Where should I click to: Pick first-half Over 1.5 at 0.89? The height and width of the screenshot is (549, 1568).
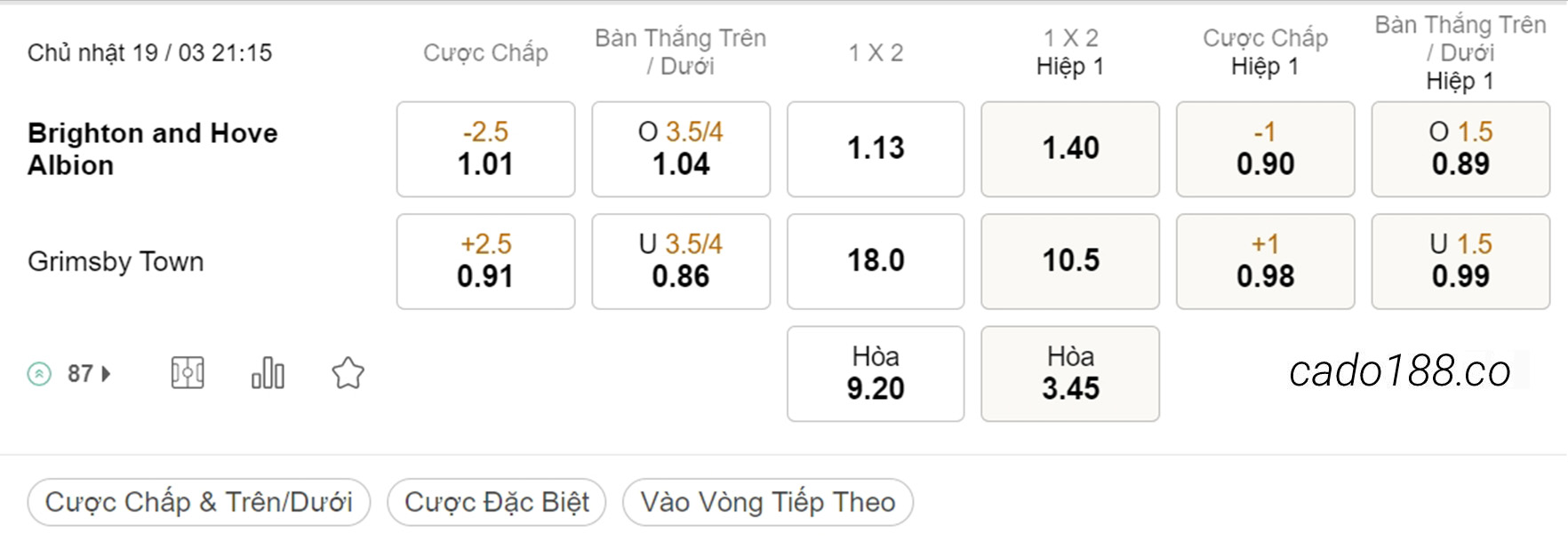click(x=1460, y=149)
